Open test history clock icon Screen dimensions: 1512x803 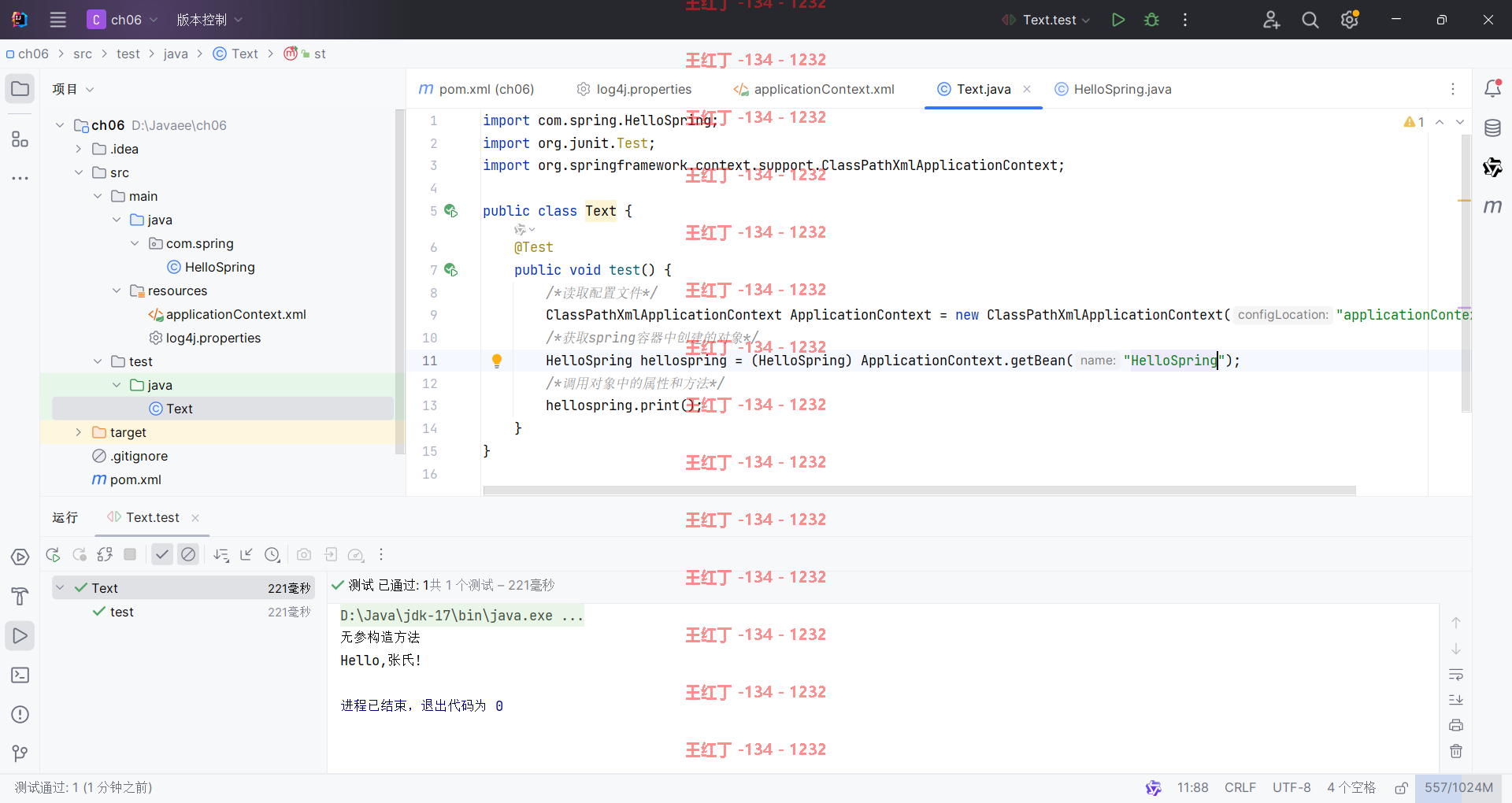(x=272, y=555)
